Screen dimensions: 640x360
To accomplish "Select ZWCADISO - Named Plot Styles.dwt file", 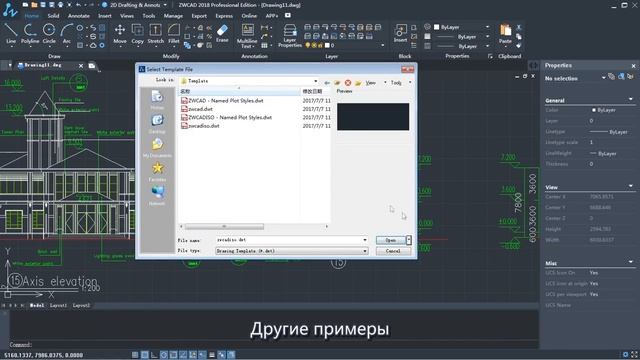I will 227,117.
